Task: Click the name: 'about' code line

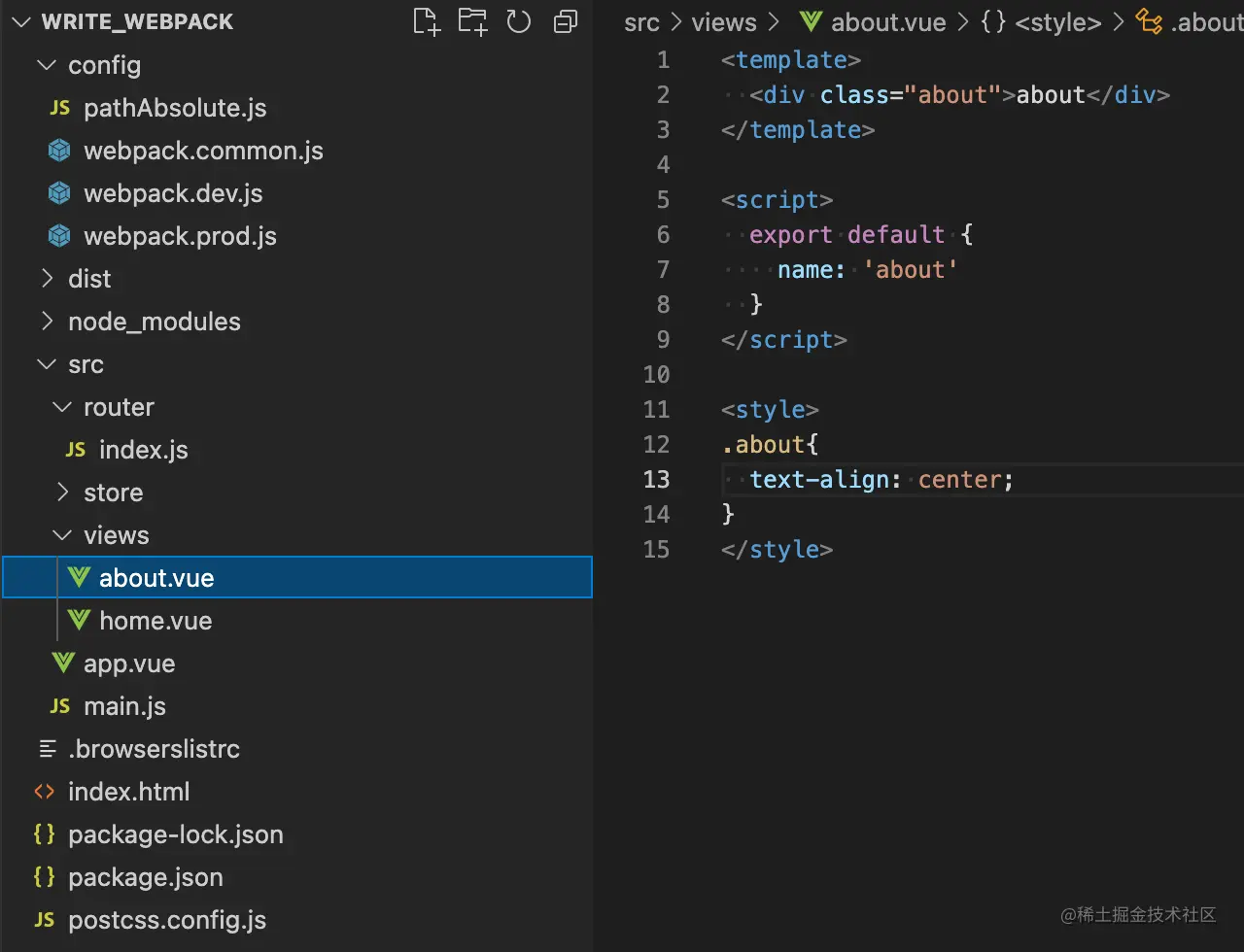Action: click(x=868, y=270)
